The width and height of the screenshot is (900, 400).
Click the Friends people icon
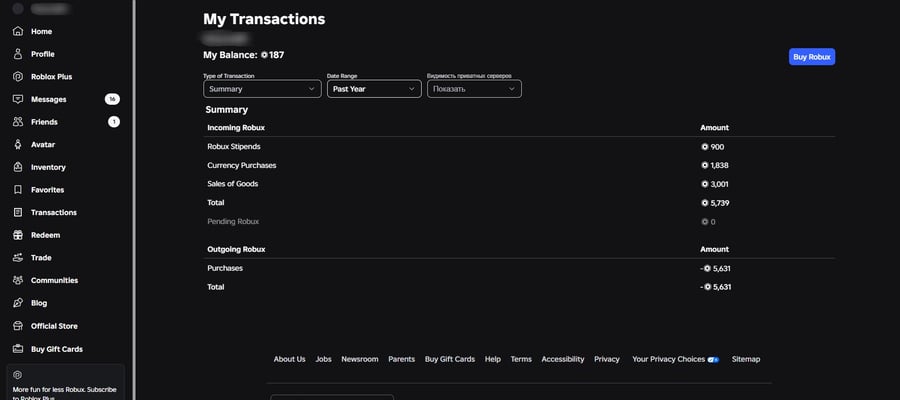click(x=18, y=122)
